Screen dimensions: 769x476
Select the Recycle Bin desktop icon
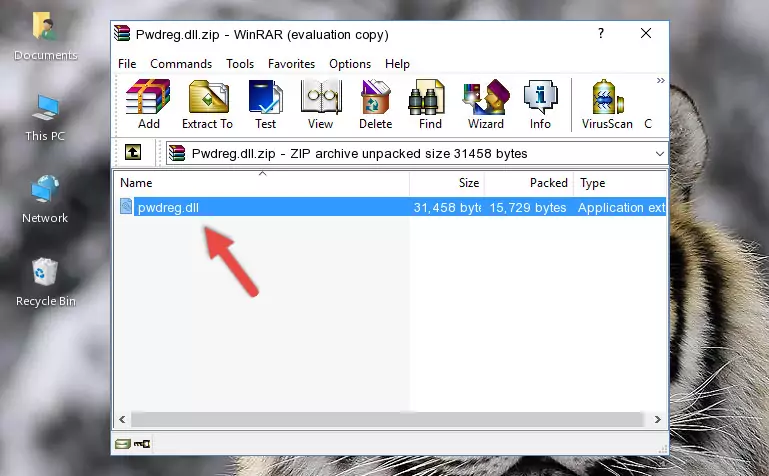point(46,283)
